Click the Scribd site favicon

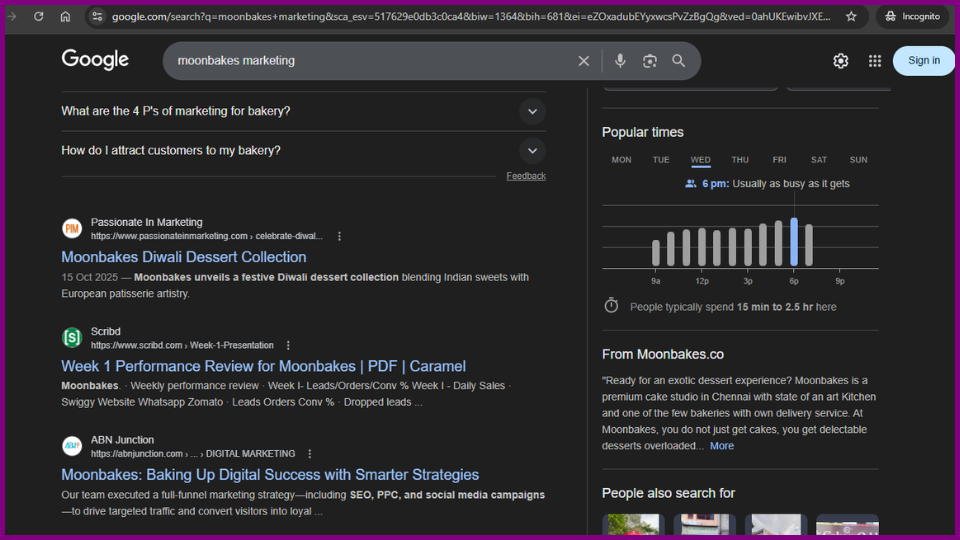[72, 337]
